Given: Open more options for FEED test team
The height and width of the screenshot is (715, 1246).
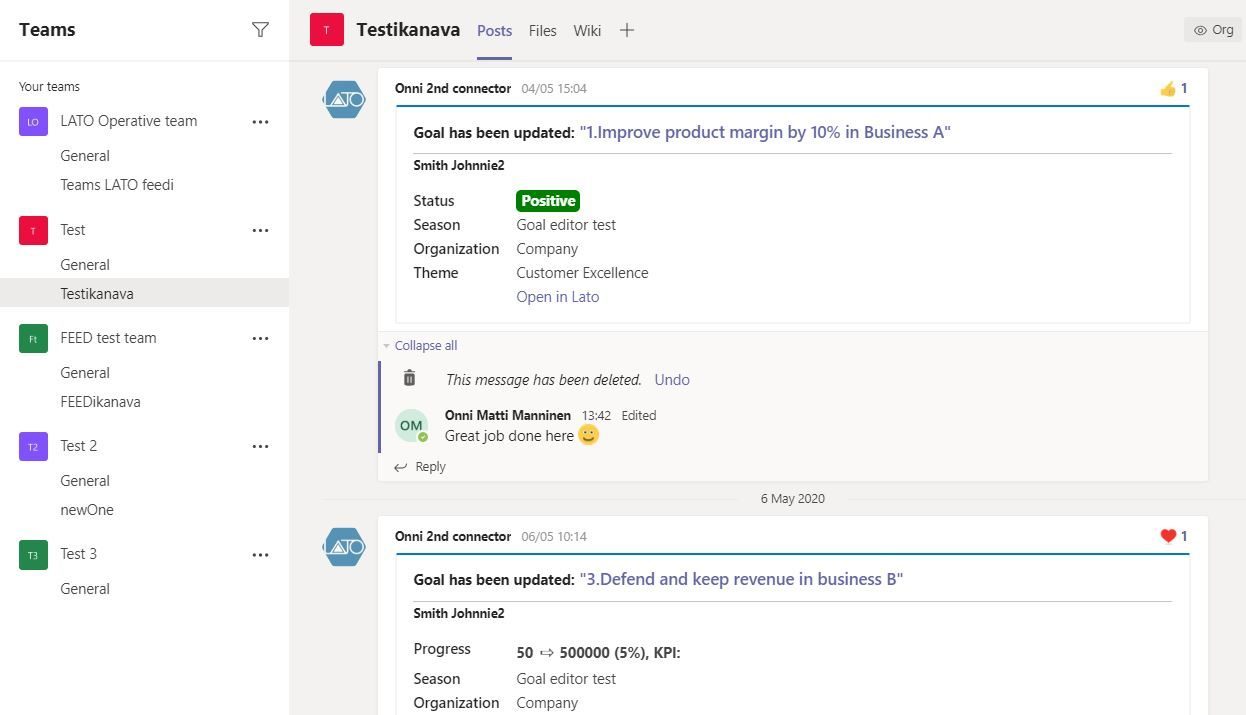Looking at the screenshot, I should [260, 339].
